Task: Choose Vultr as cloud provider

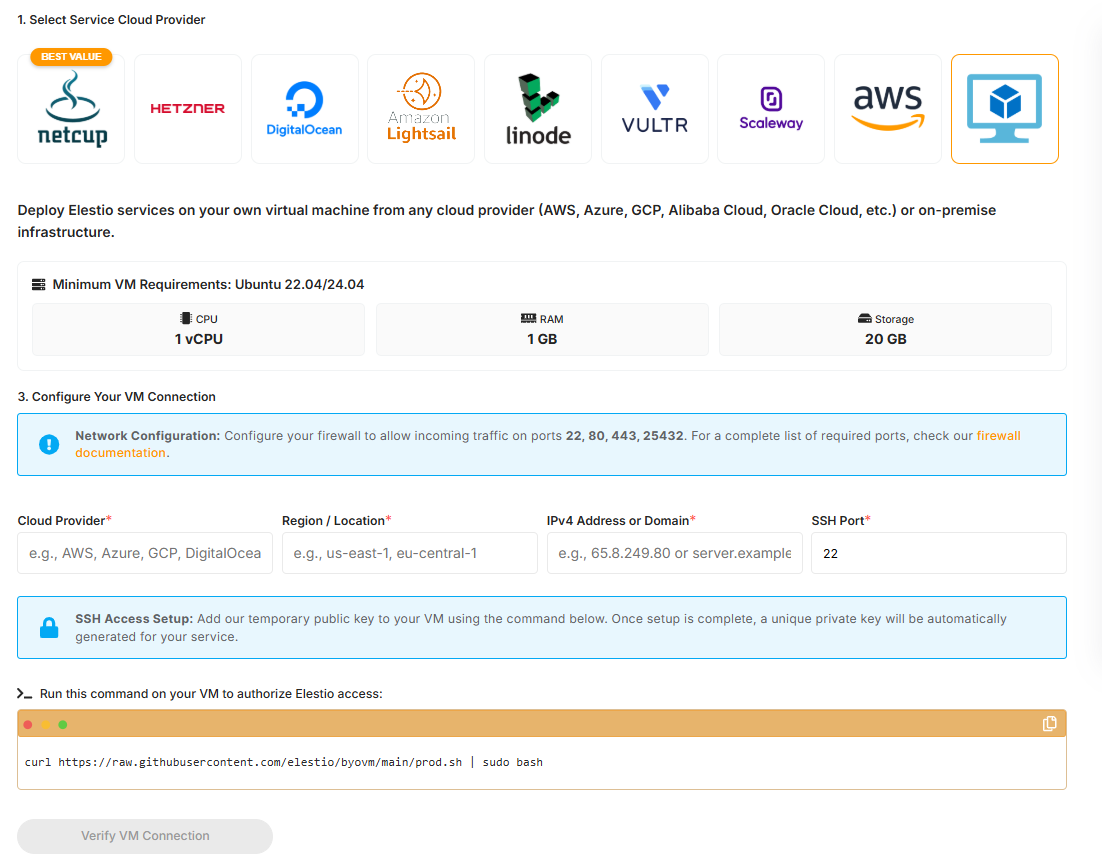Action: pyautogui.click(x=654, y=108)
